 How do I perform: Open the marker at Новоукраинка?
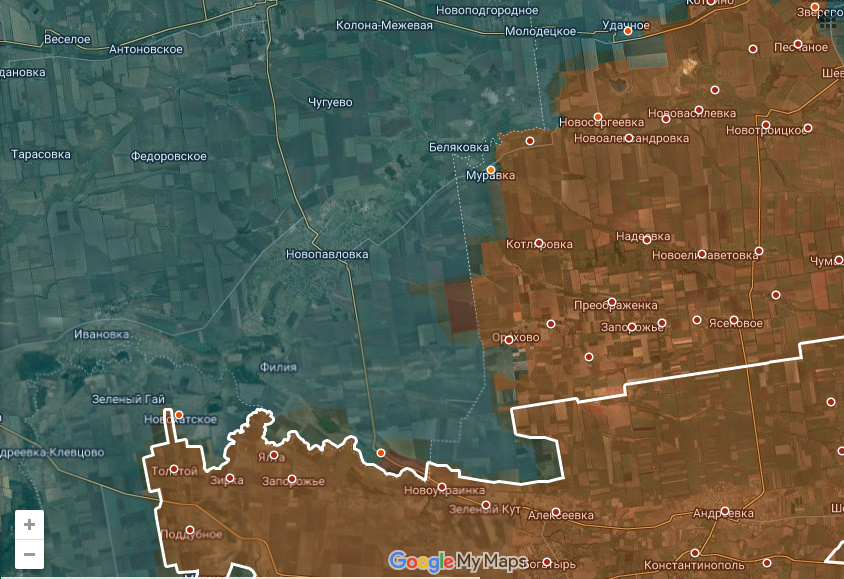[x=442, y=487]
